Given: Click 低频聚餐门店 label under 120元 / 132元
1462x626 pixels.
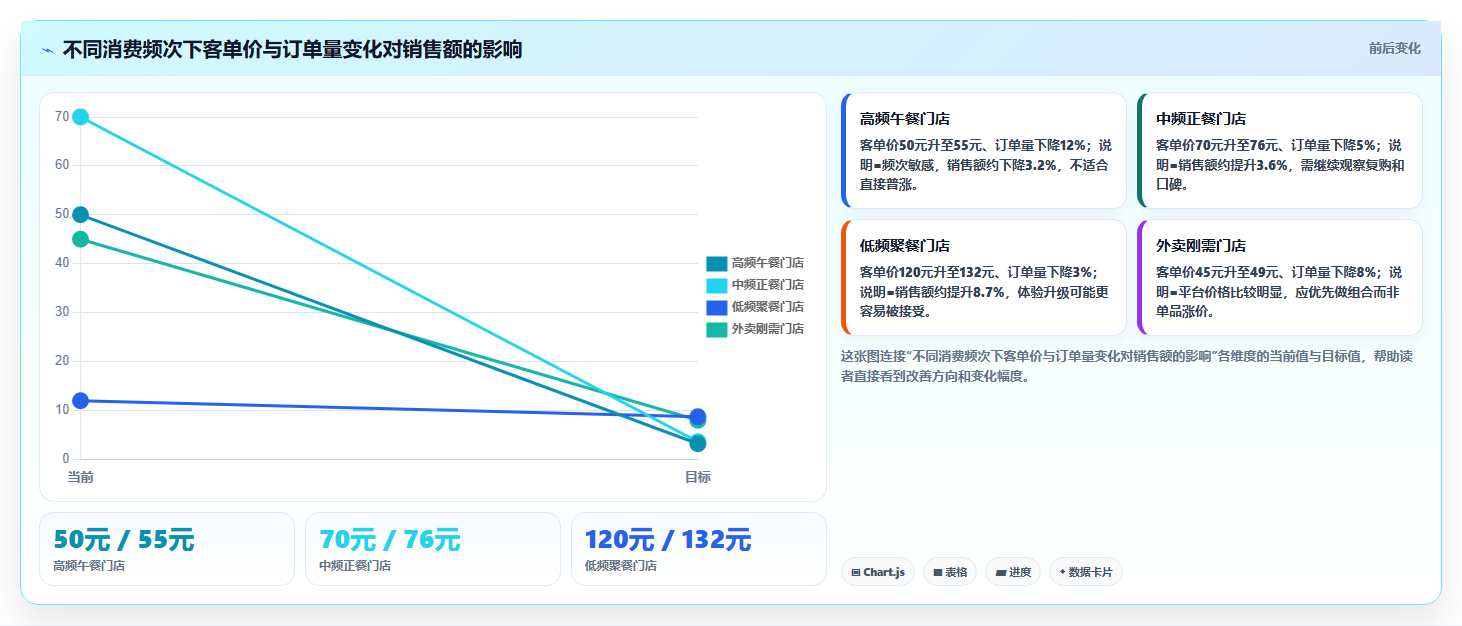Looking at the screenshot, I should pyautogui.click(x=621, y=566).
